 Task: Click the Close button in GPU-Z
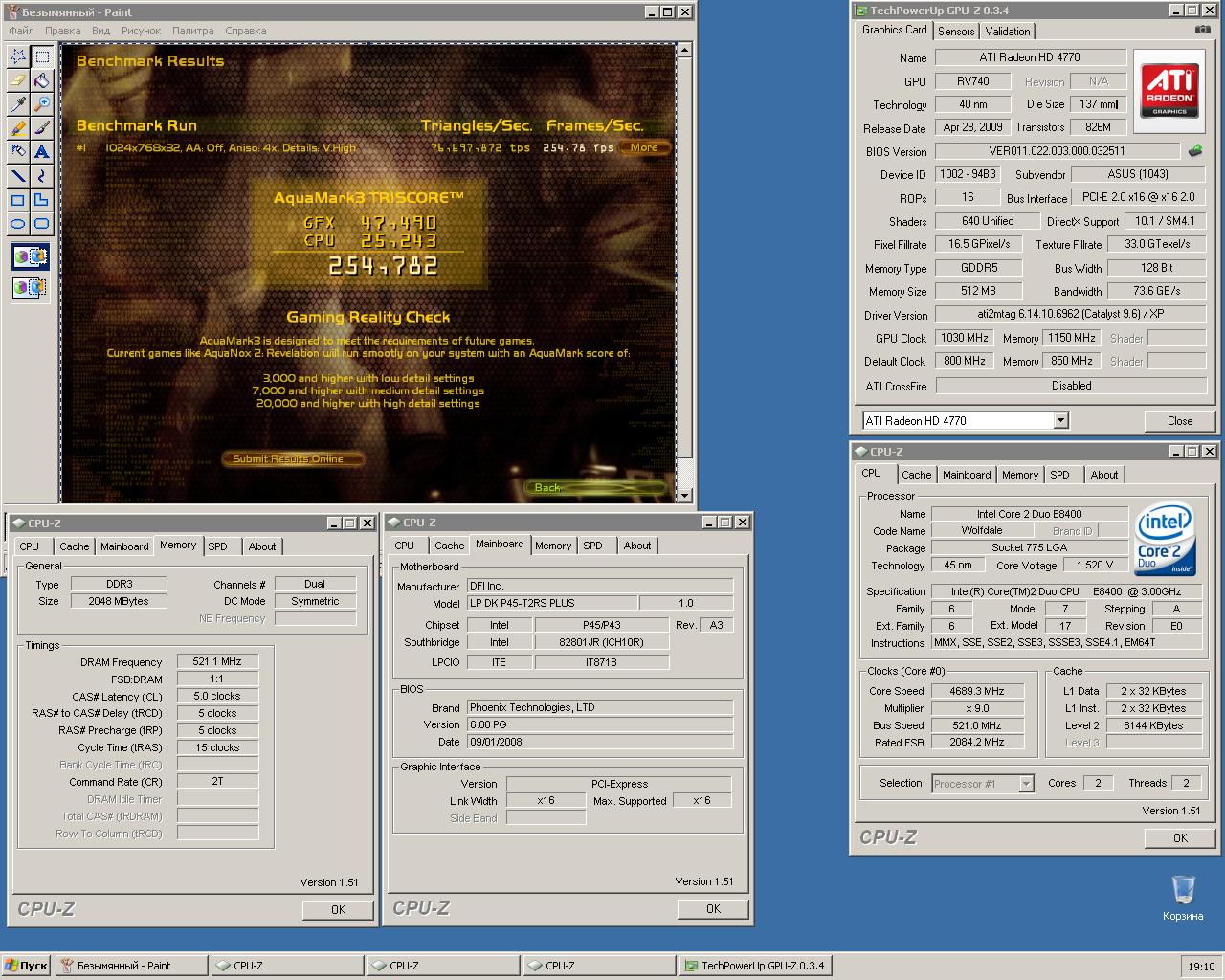click(x=1180, y=421)
